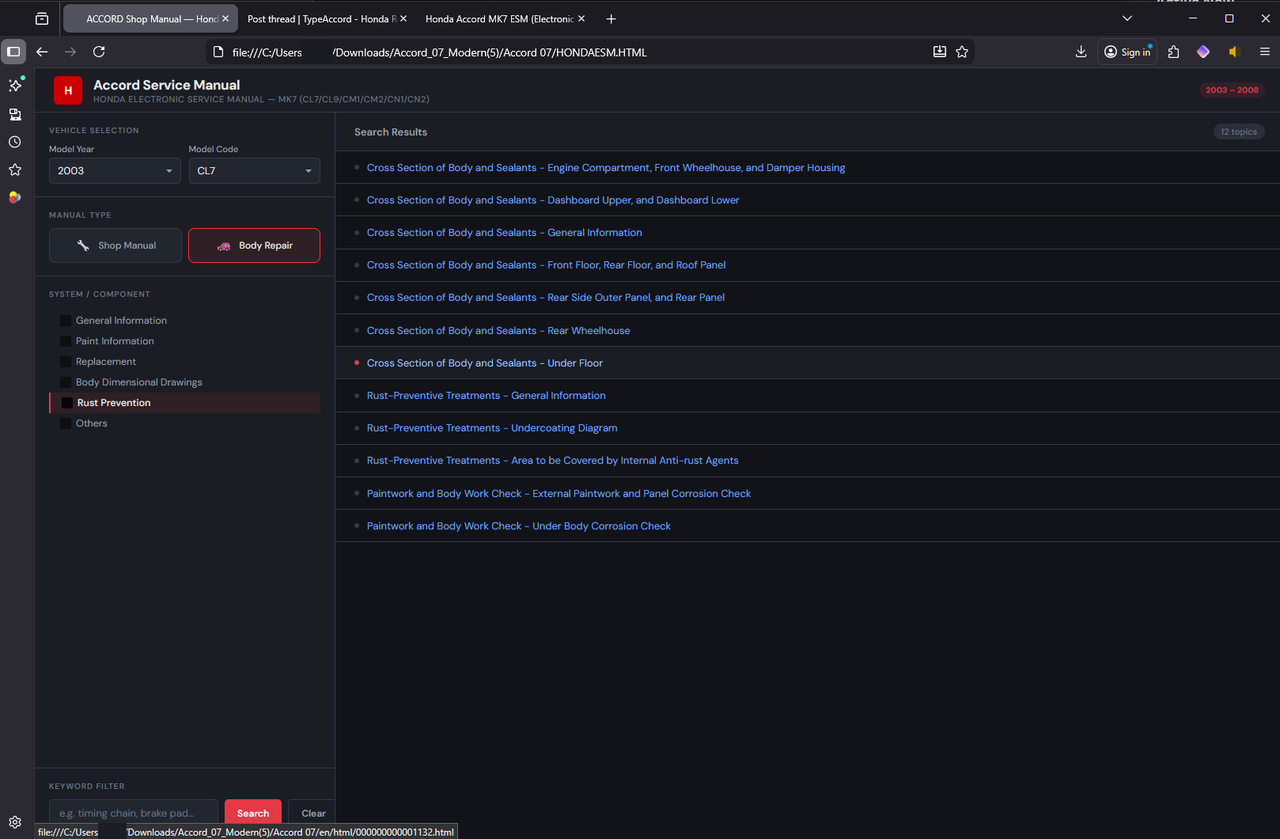Click the yellow speaker extension icon

[x=1234, y=52]
